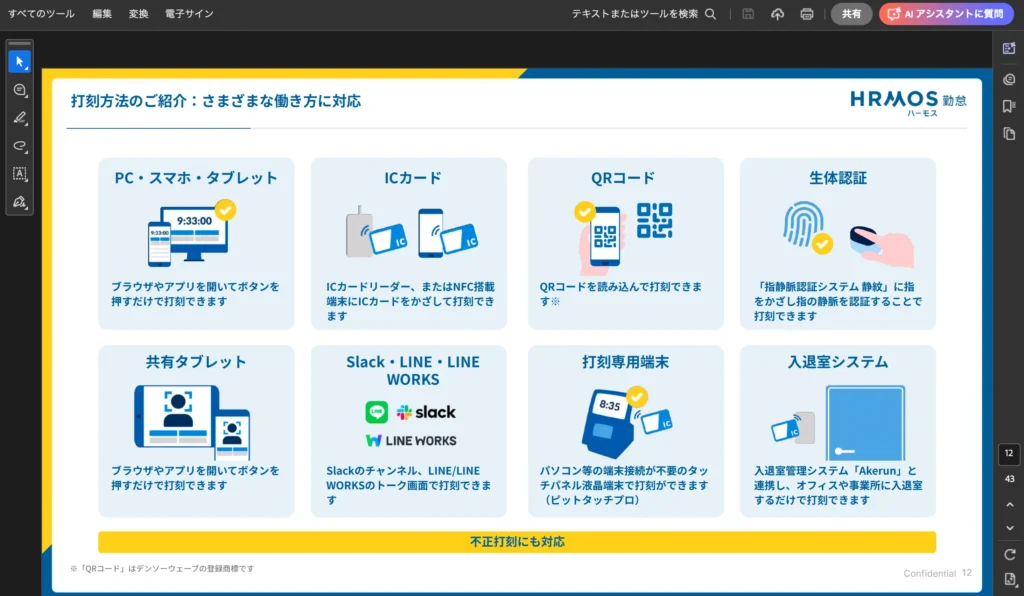Viewport: 1024px width, 596px height.
Task: Open the fill and sign pen tool
Action: pos(19,202)
